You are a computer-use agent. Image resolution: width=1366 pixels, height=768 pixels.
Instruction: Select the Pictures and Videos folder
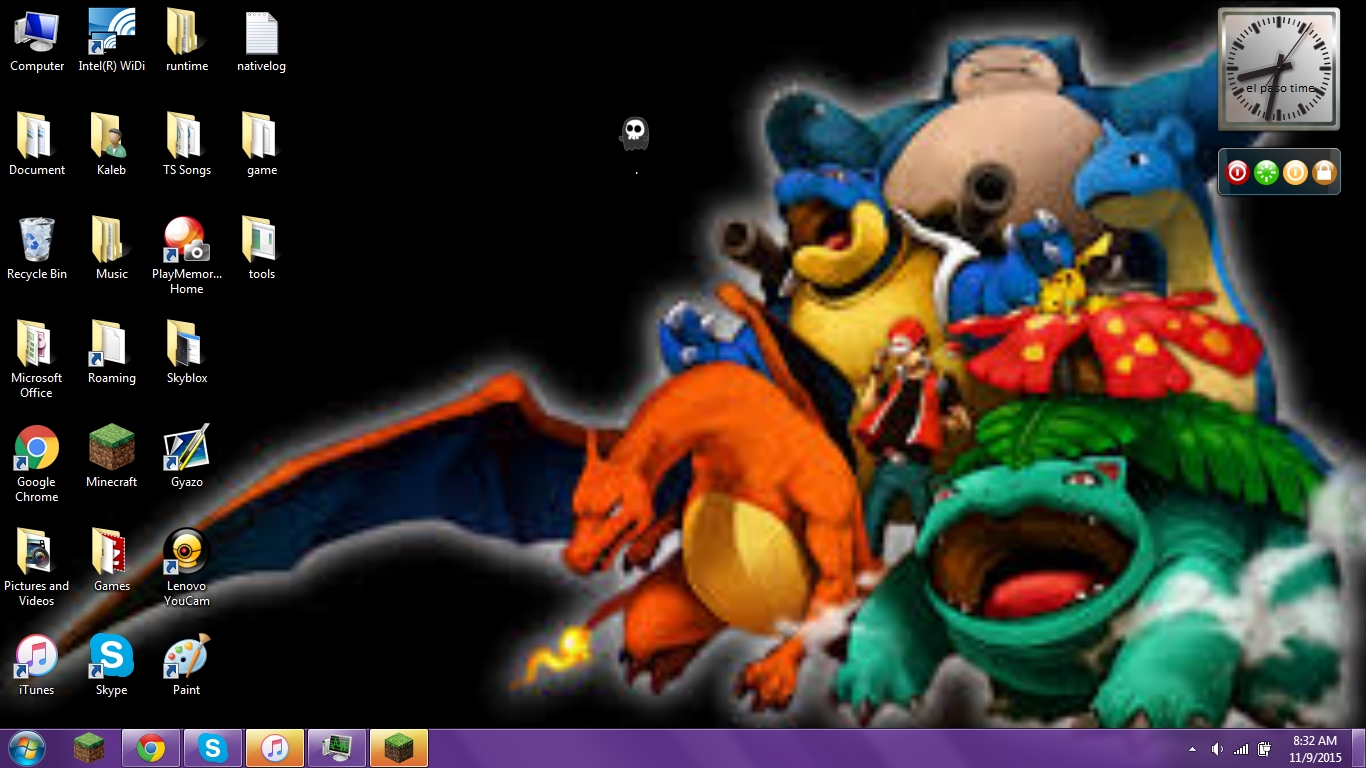(37, 568)
